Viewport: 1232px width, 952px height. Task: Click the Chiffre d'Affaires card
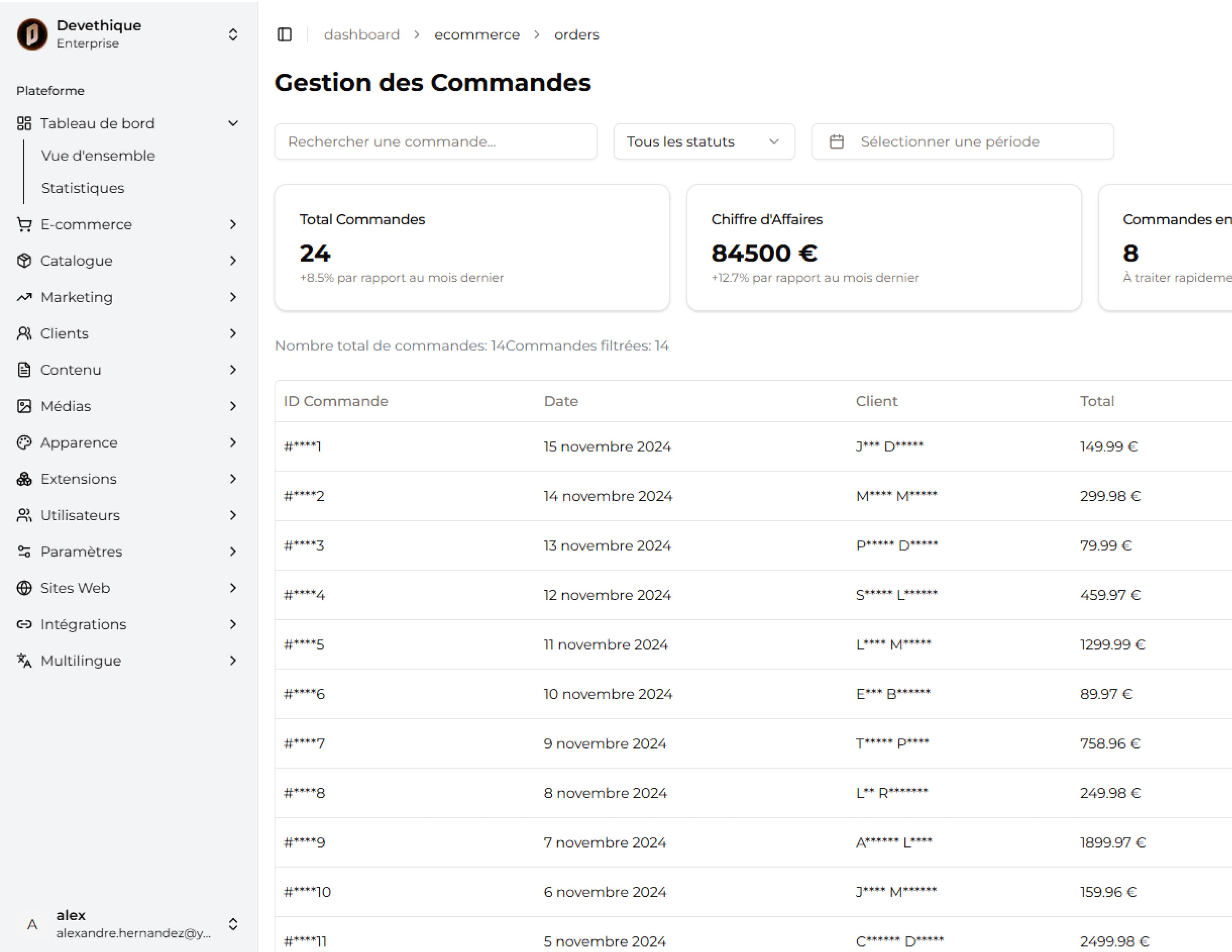884,248
